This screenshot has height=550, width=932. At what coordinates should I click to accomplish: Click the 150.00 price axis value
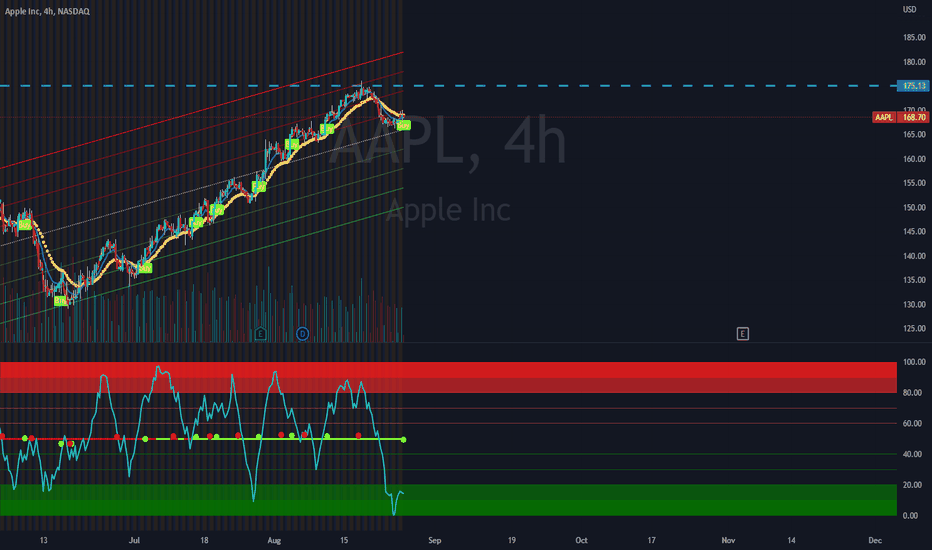point(914,208)
